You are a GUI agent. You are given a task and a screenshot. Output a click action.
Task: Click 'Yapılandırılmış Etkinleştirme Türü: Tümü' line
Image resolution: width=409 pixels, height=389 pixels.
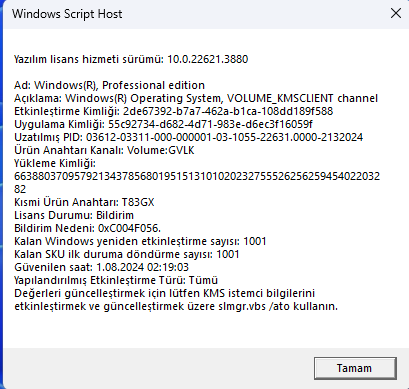click(x=116, y=280)
